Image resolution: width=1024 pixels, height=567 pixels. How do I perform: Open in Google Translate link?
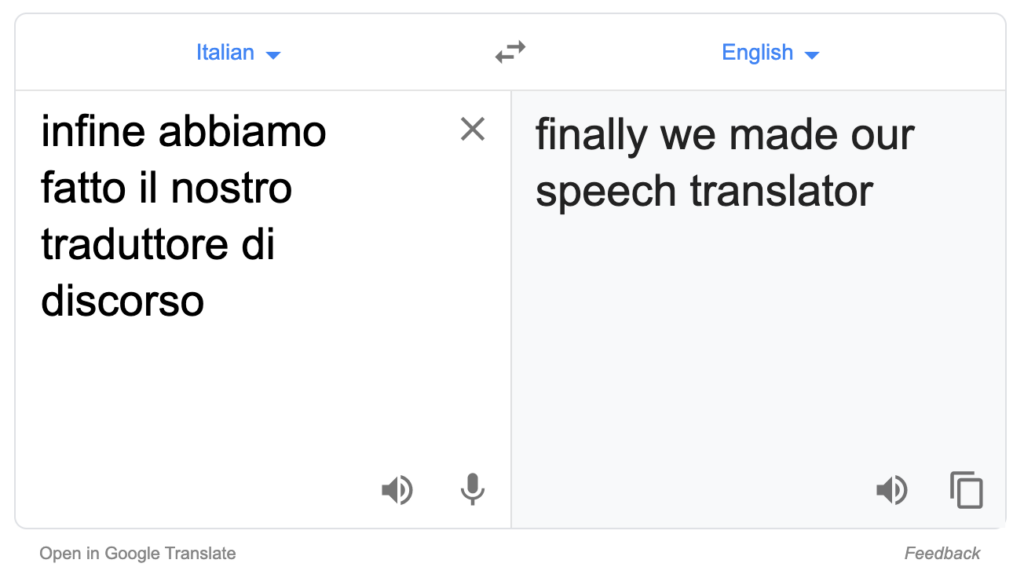[x=137, y=553]
